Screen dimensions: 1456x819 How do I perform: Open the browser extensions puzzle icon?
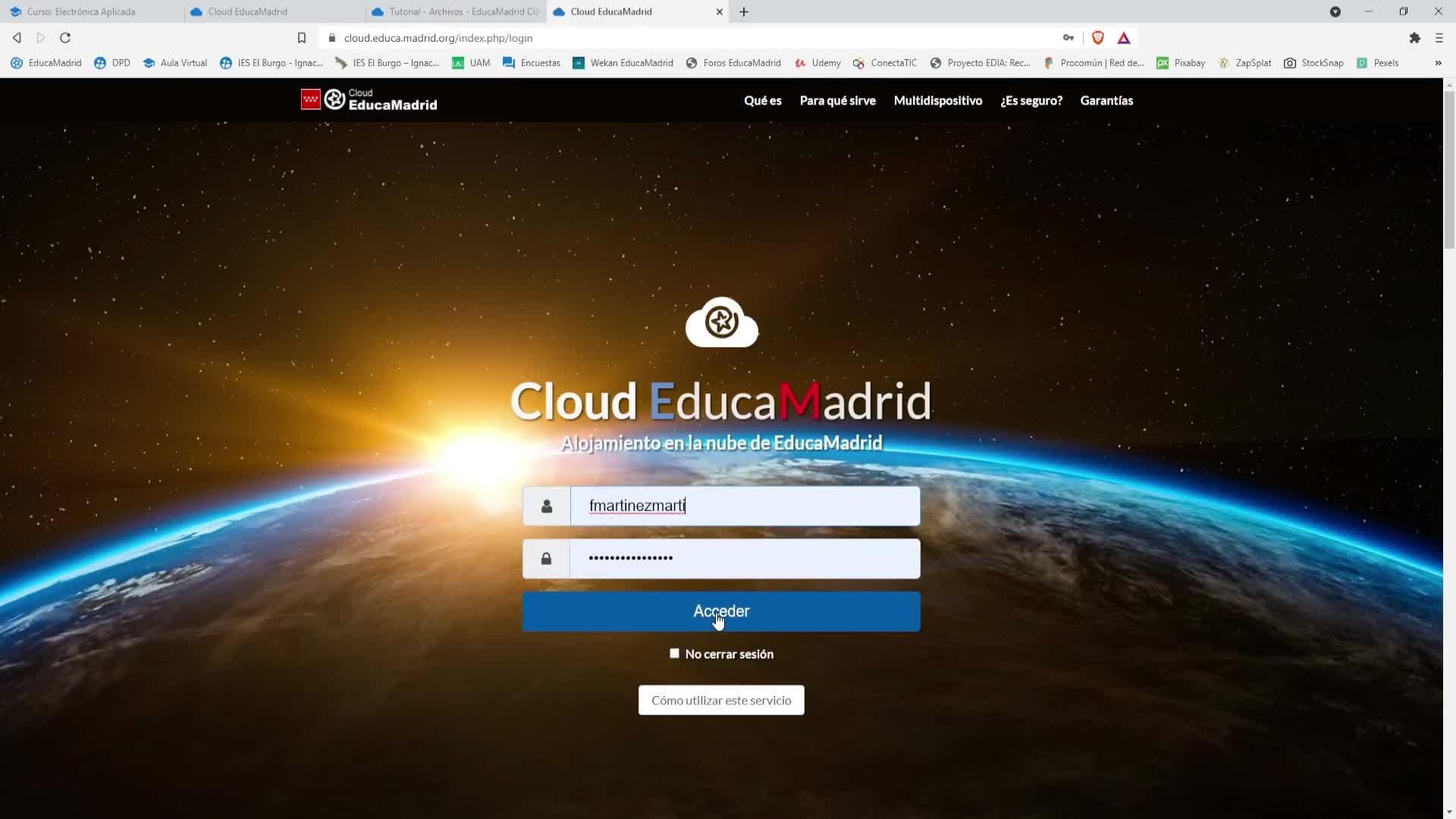(x=1414, y=38)
